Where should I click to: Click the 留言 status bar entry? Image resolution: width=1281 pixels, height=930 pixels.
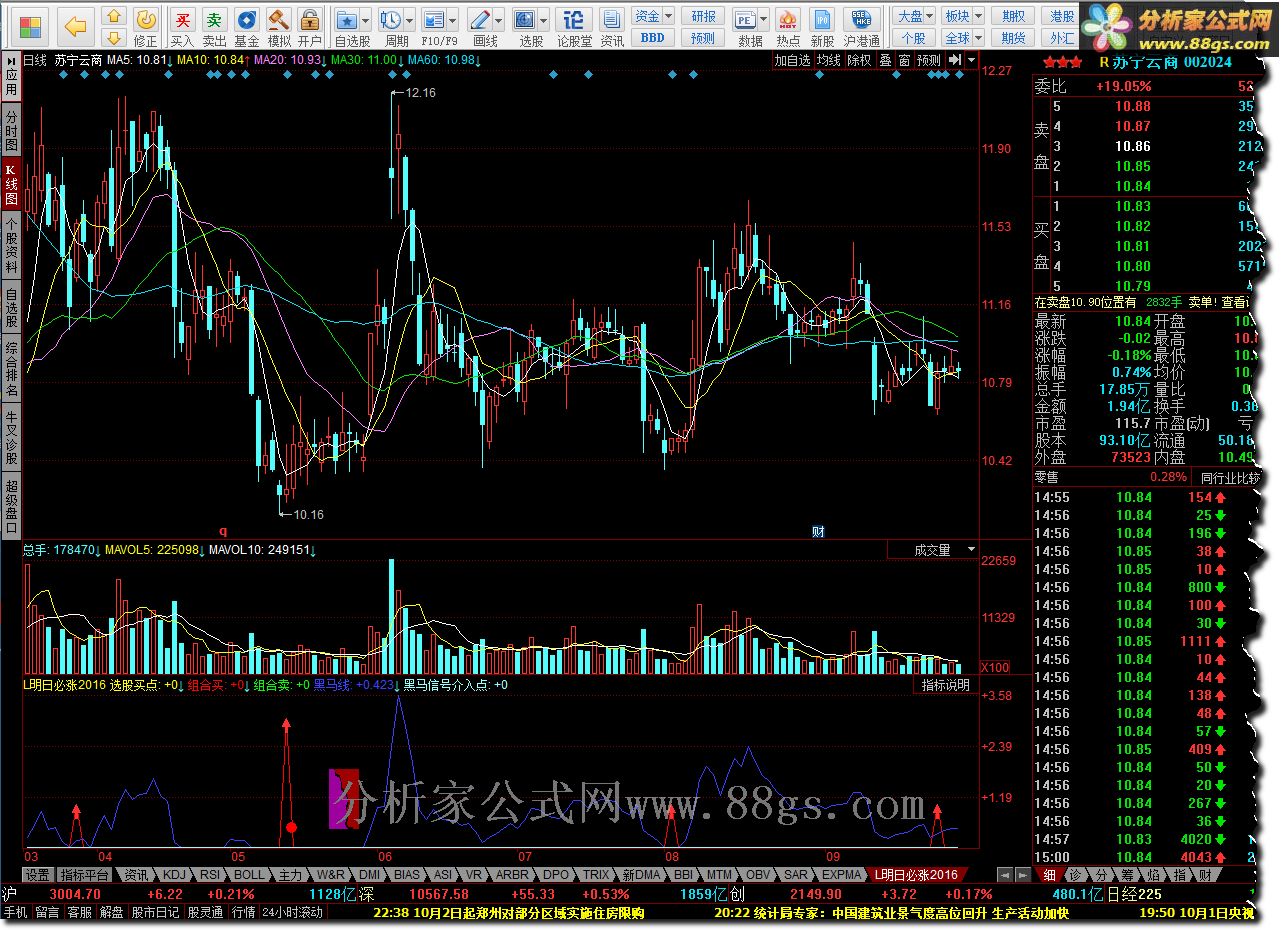pyautogui.click(x=48, y=913)
